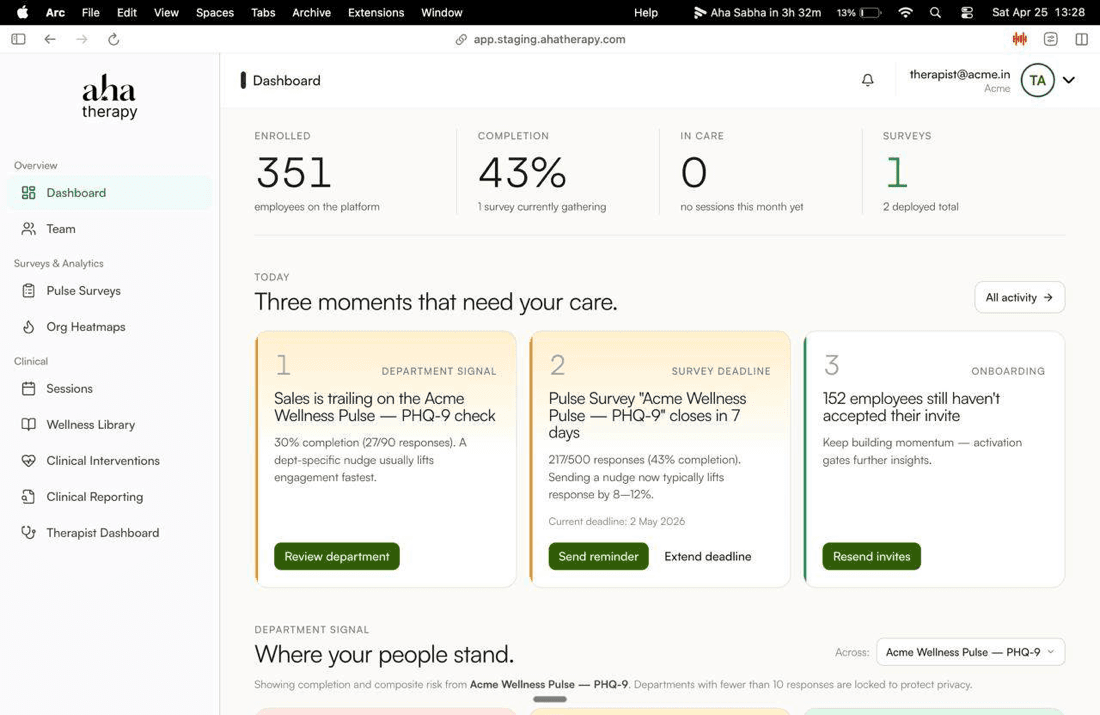The height and width of the screenshot is (715, 1100).
Task: Open the Team label in sidebar
Action: pyautogui.click(x=61, y=229)
